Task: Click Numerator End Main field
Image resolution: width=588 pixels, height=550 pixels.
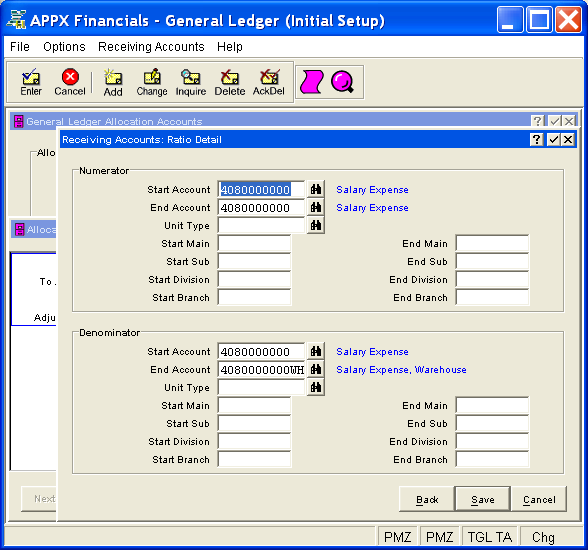Action: 492,243
